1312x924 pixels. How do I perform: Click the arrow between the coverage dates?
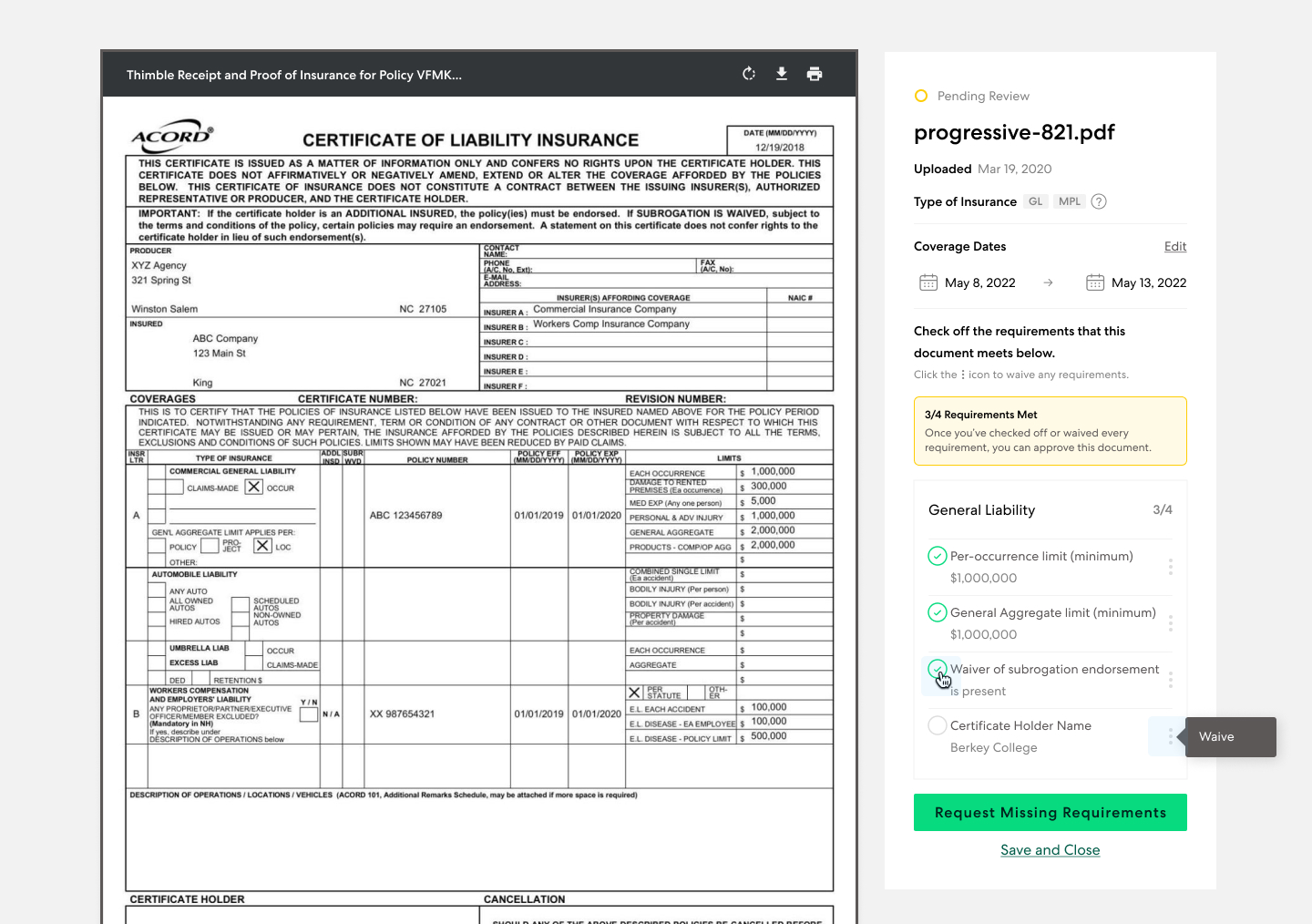pyautogui.click(x=1047, y=282)
